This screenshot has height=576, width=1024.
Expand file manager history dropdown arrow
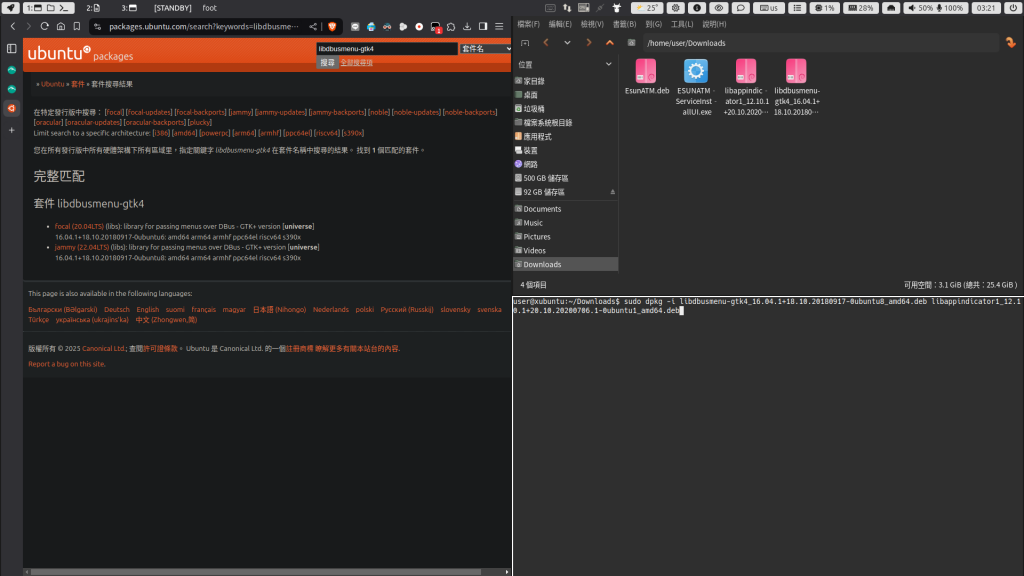click(x=567, y=43)
